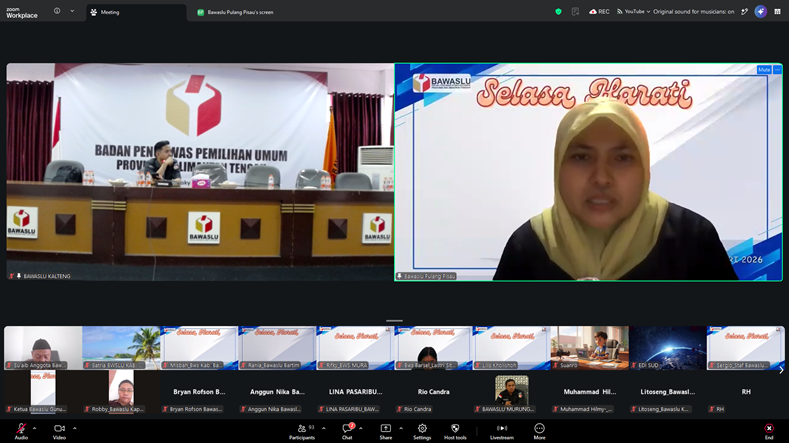
Task: Expand the dropdown chevron next to info icon
Action: (72, 11)
